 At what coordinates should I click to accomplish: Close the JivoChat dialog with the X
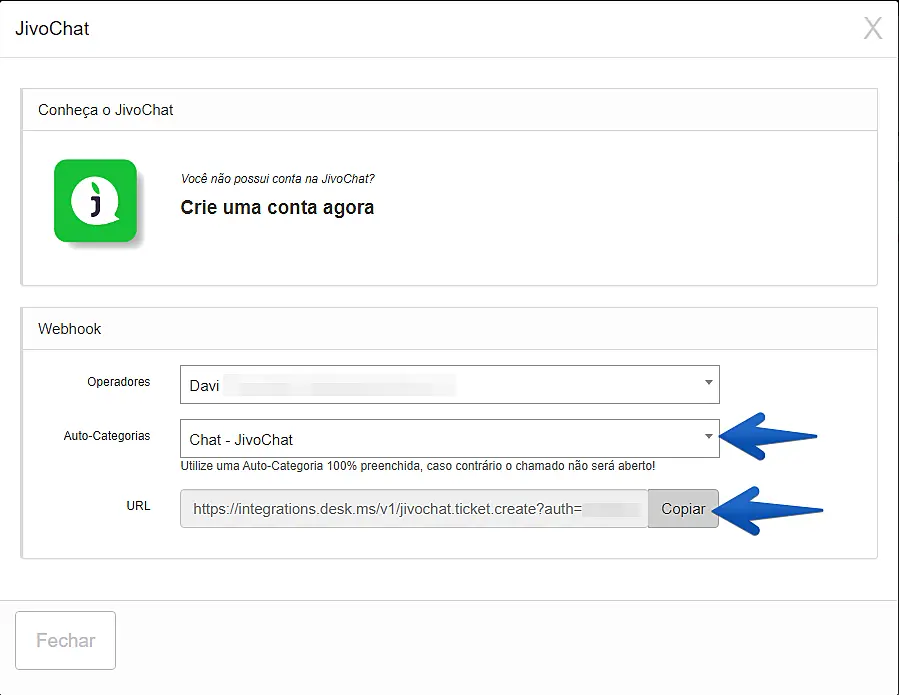pos(872,28)
